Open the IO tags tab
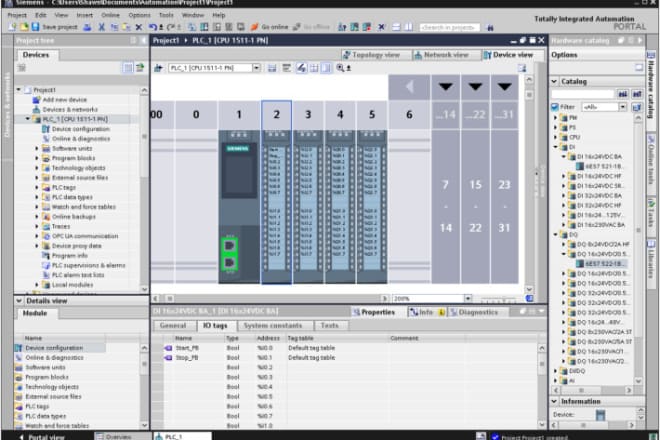 point(215,325)
